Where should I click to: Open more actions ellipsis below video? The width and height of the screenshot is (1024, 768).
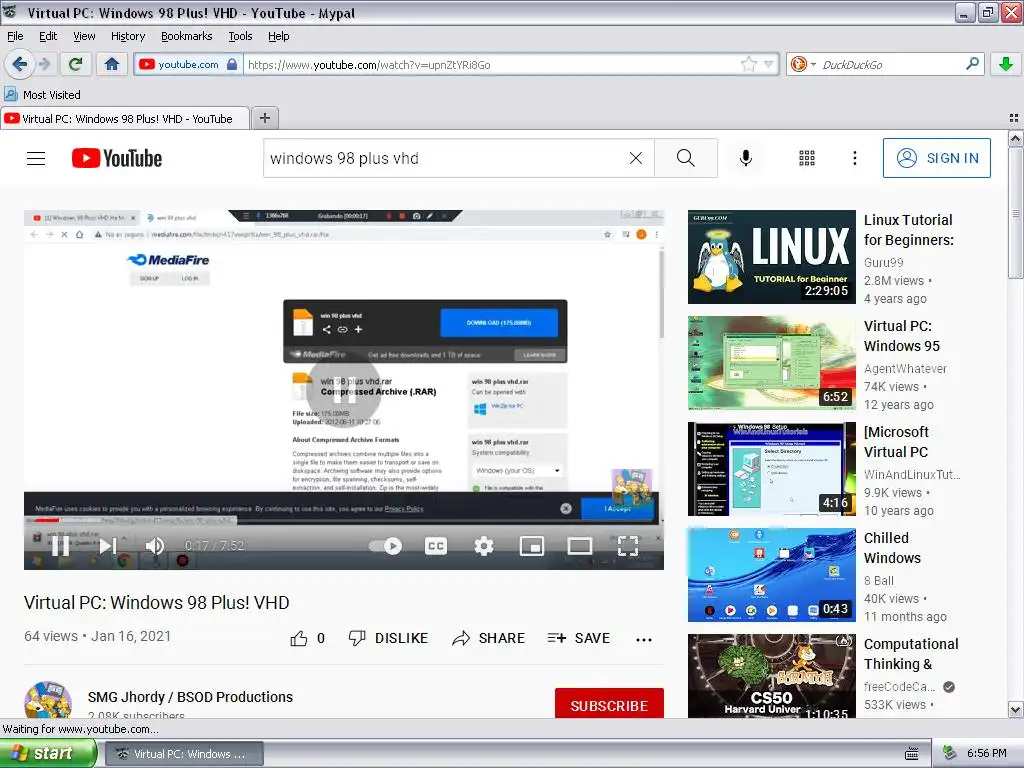pos(644,639)
